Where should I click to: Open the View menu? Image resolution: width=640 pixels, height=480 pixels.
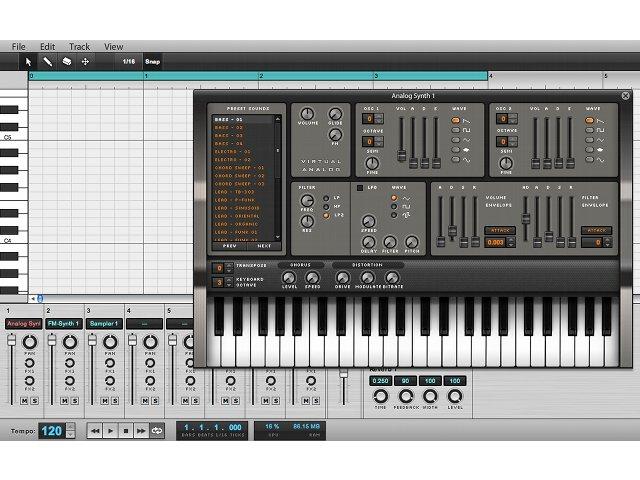(x=114, y=46)
